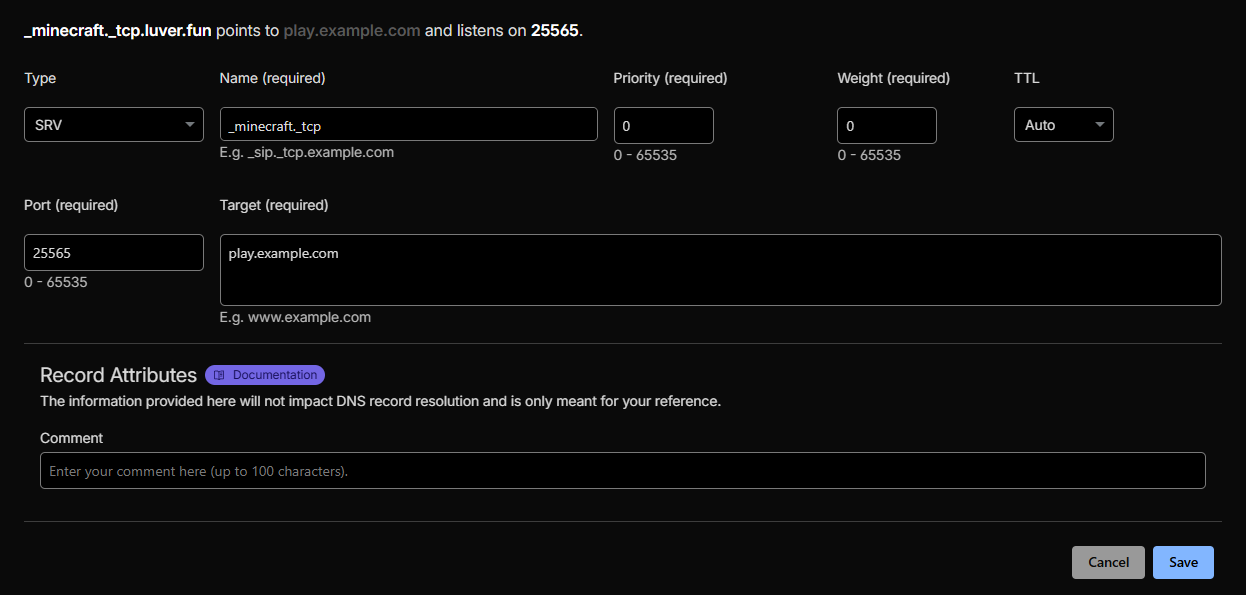Viewport: 1246px width, 595px height.
Task: Open the Type SRV dropdown
Action: click(x=114, y=125)
